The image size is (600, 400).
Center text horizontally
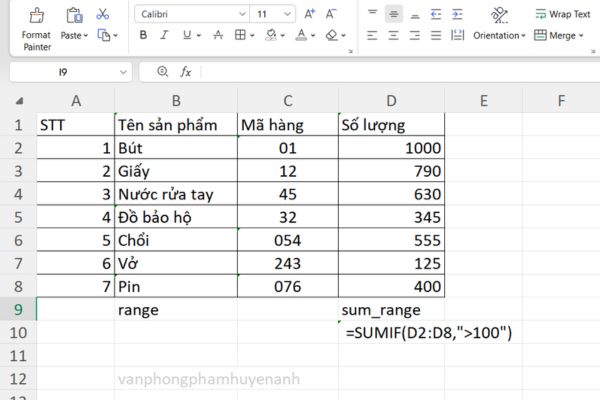(x=393, y=36)
